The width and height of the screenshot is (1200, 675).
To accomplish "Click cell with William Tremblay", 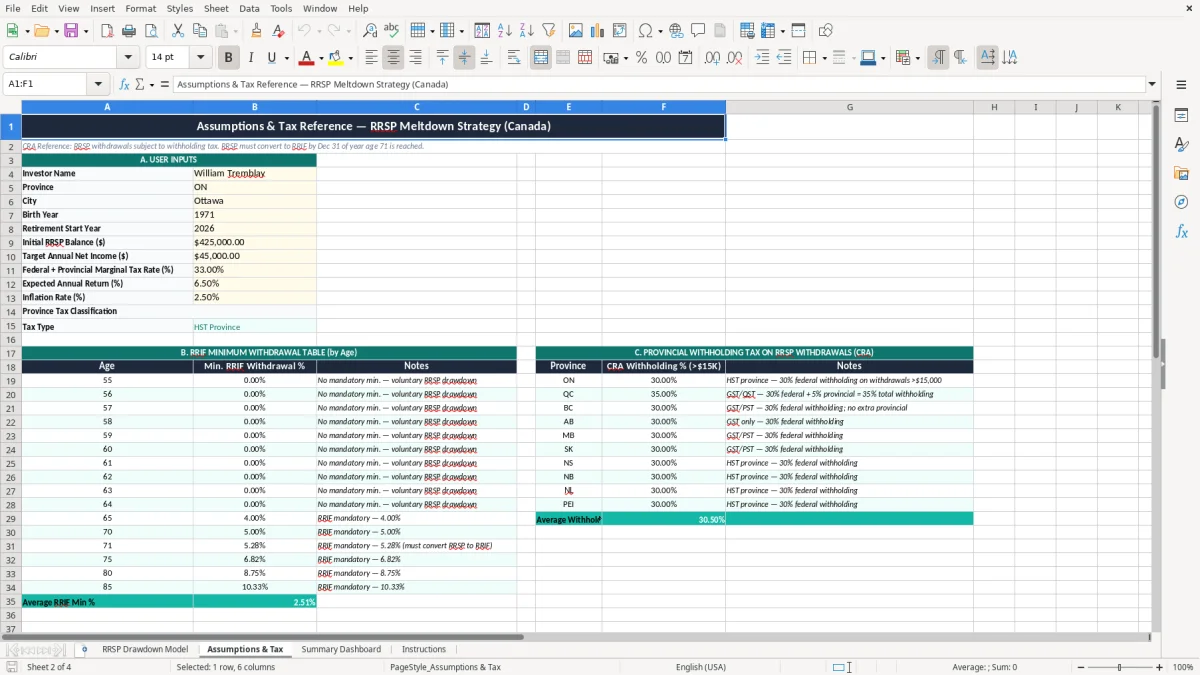I will click(x=254, y=173).
